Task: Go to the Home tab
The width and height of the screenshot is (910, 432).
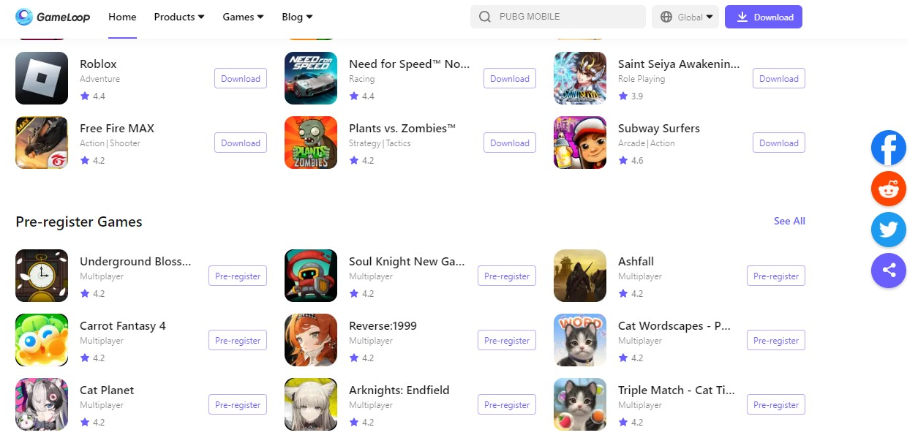Action: pyautogui.click(x=122, y=17)
